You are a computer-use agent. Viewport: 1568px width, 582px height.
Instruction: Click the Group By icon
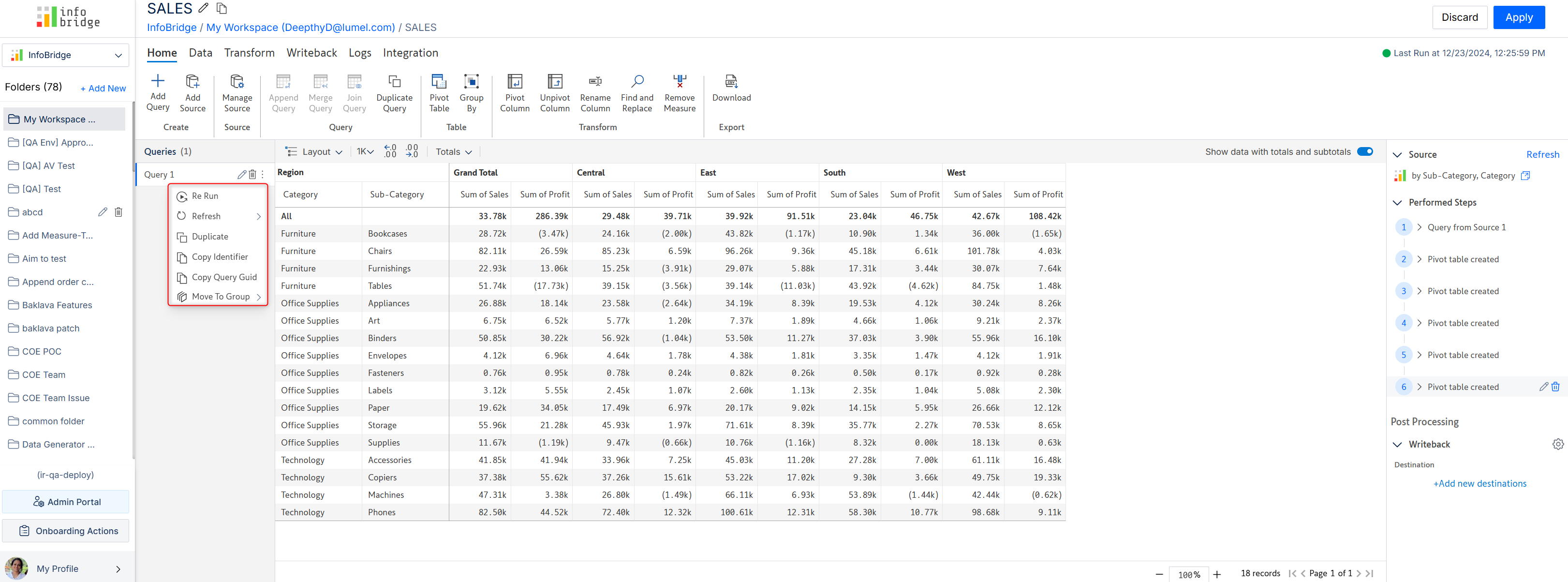click(x=471, y=82)
